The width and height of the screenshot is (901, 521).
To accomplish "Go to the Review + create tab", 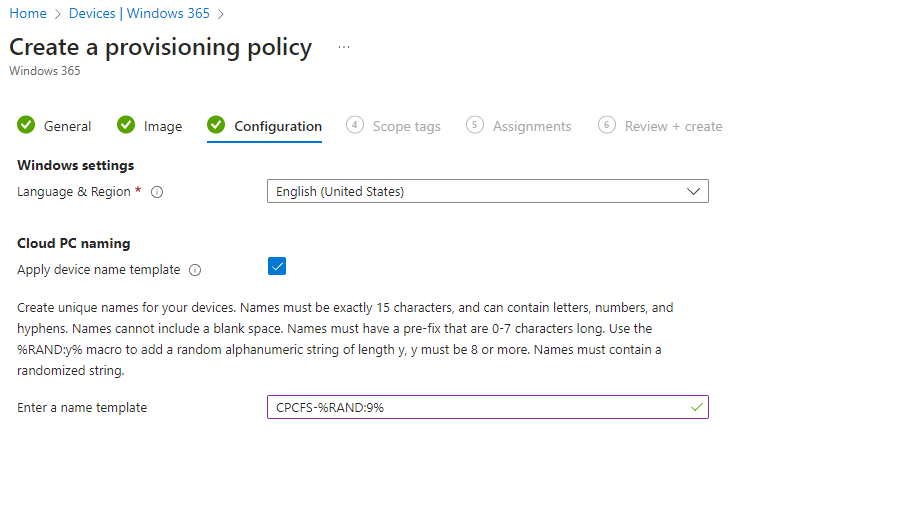I will click(x=673, y=126).
